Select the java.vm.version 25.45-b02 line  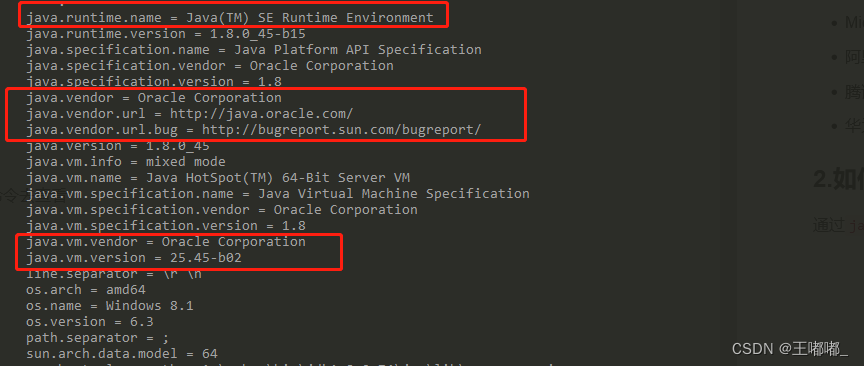(133, 257)
